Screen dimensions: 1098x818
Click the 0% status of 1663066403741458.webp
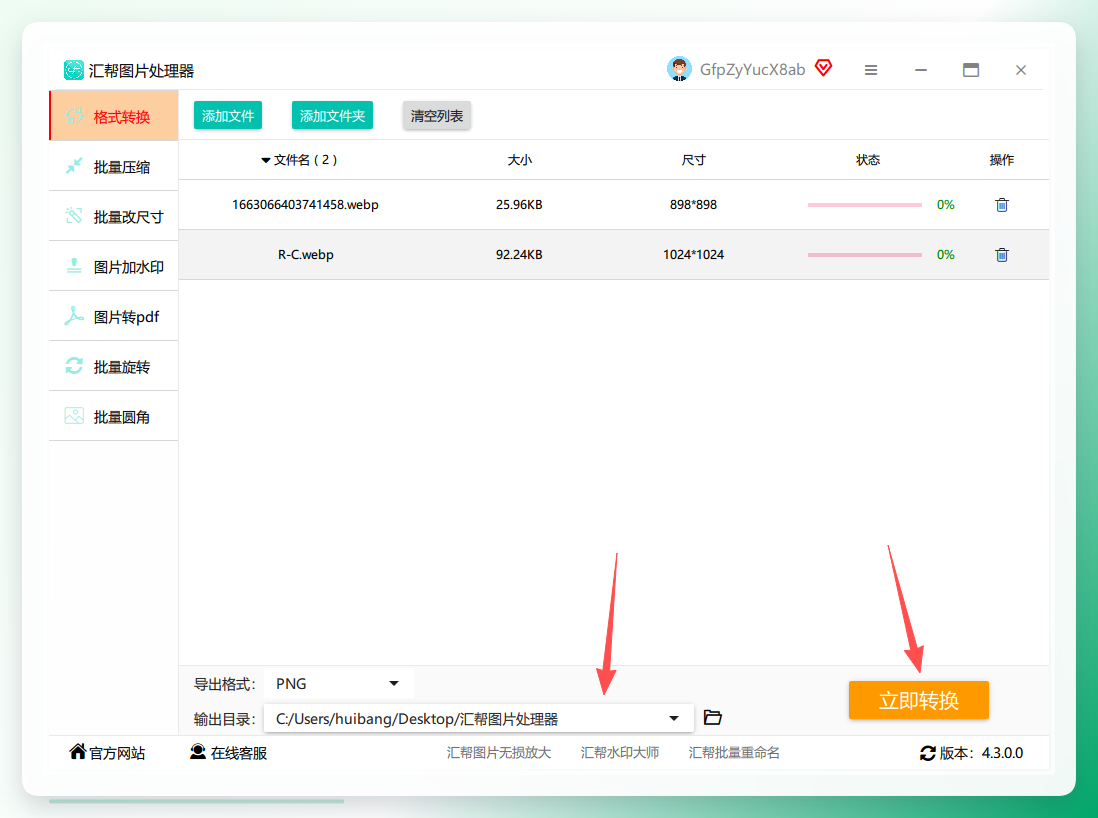[945, 204]
